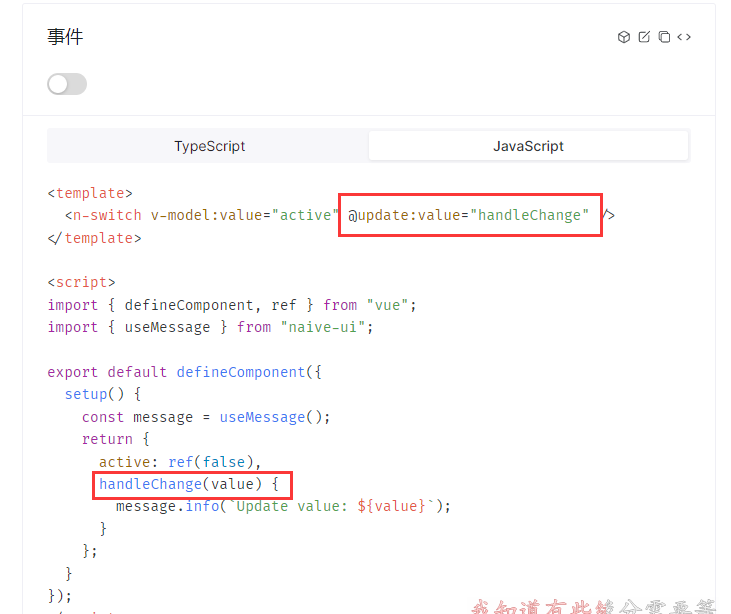
Task: Click the 事件 section heading
Action: click(x=65, y=37)
